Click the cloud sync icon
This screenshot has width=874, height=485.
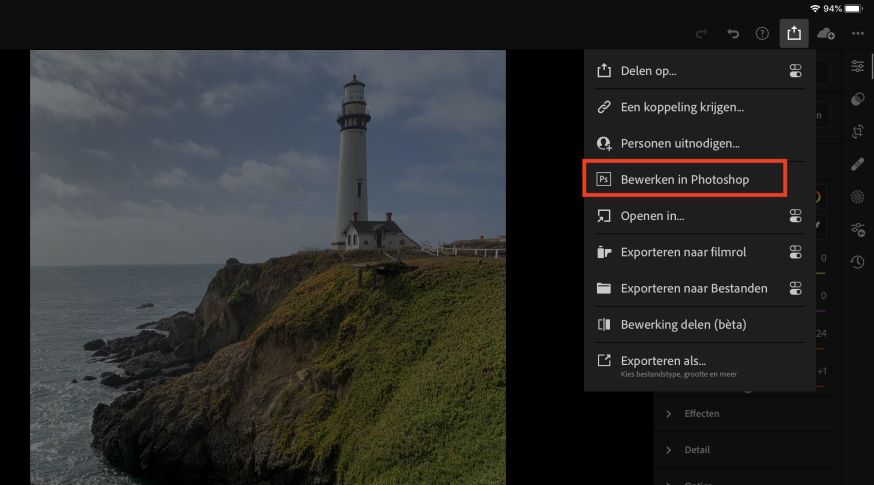(x=826, y=34)
